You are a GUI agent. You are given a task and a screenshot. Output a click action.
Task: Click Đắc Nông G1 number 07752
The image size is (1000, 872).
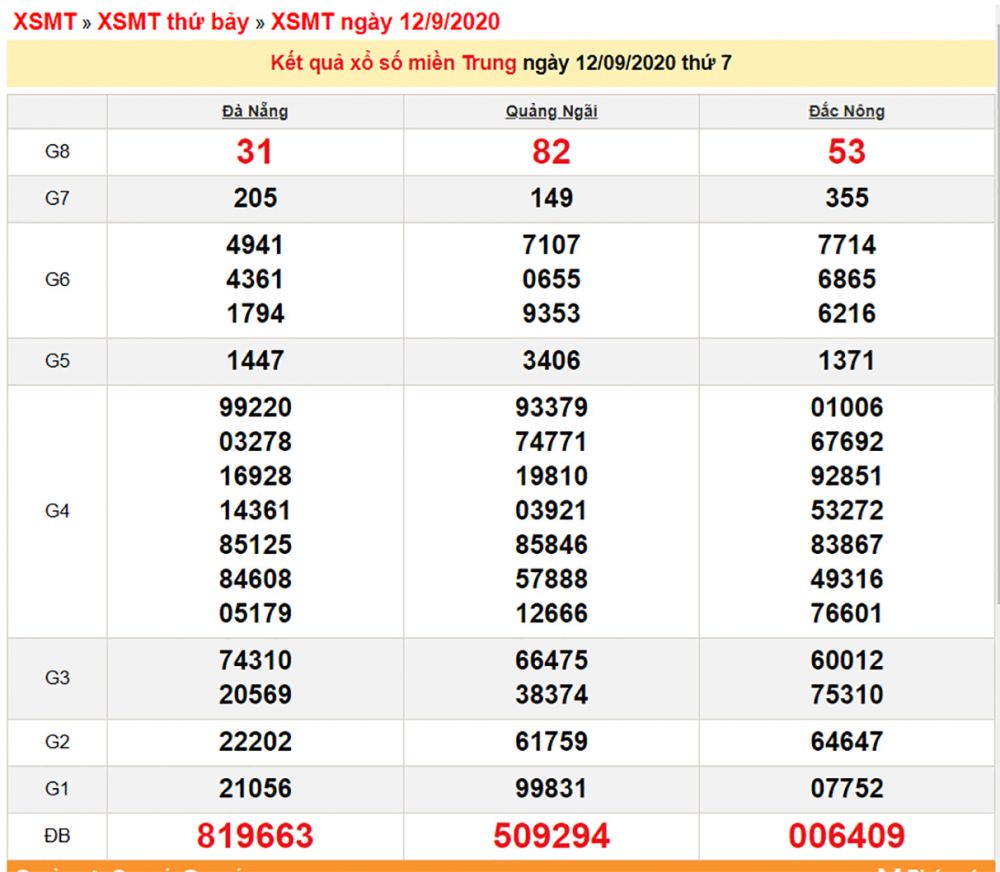coord(845,788)
